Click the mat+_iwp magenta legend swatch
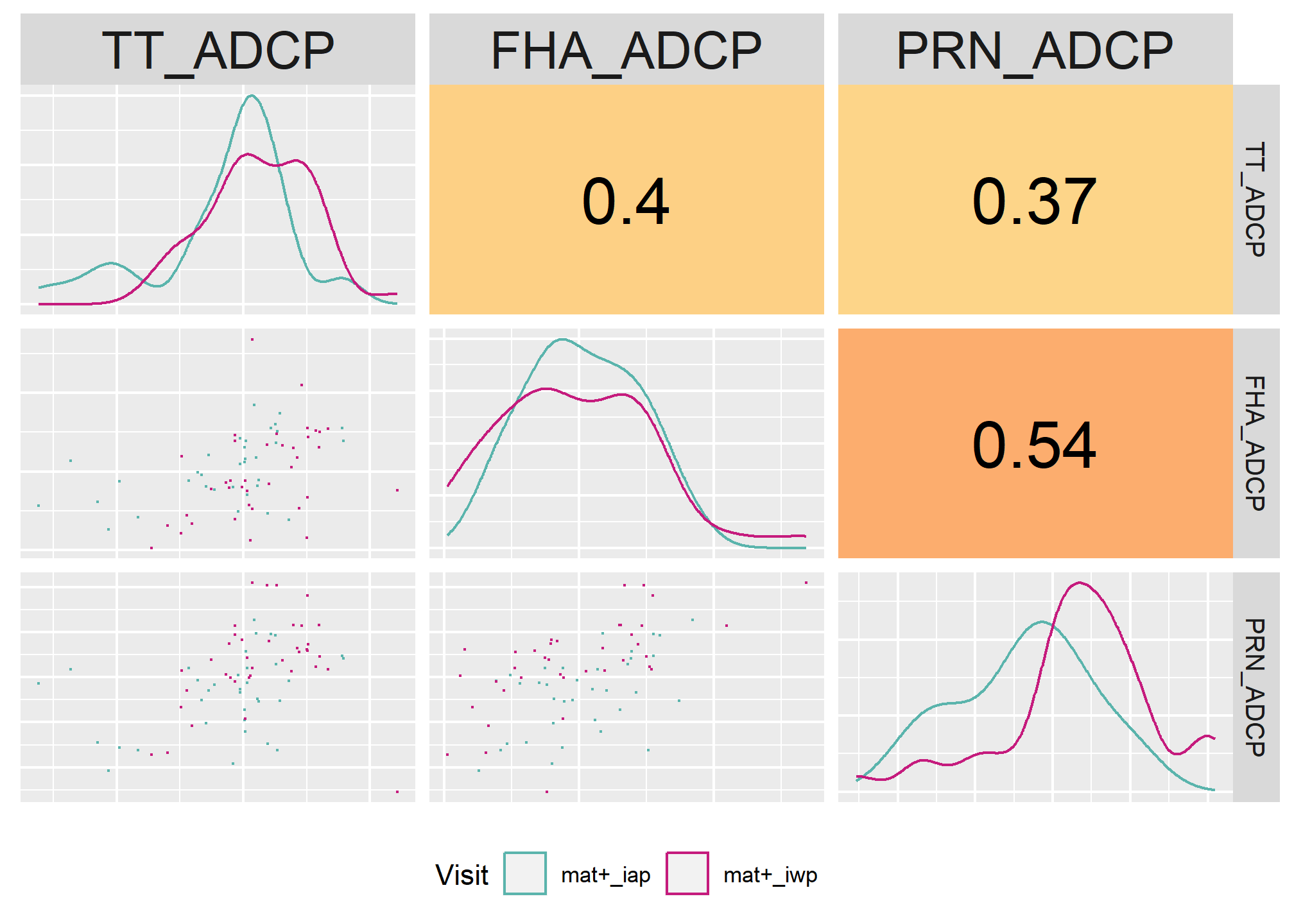The height and width of the screenshot is (924, 1294). 687,873
